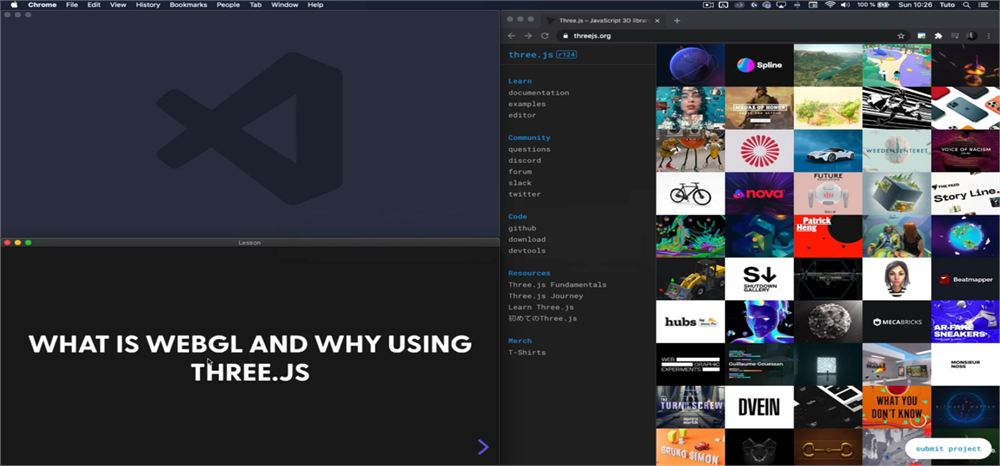Open the Chrome File menu
Screen dimensions: 1000x466
pos(71,4)
